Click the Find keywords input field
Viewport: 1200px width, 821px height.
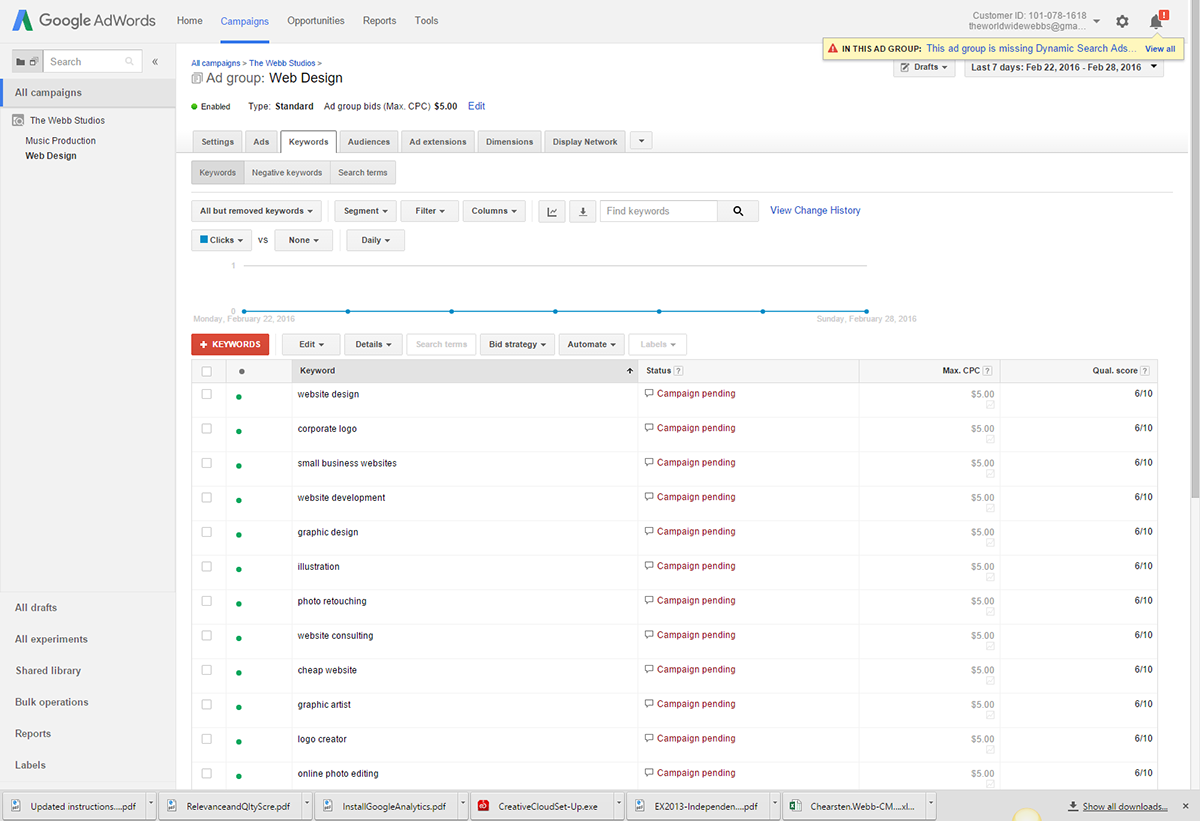click(659, 211)
